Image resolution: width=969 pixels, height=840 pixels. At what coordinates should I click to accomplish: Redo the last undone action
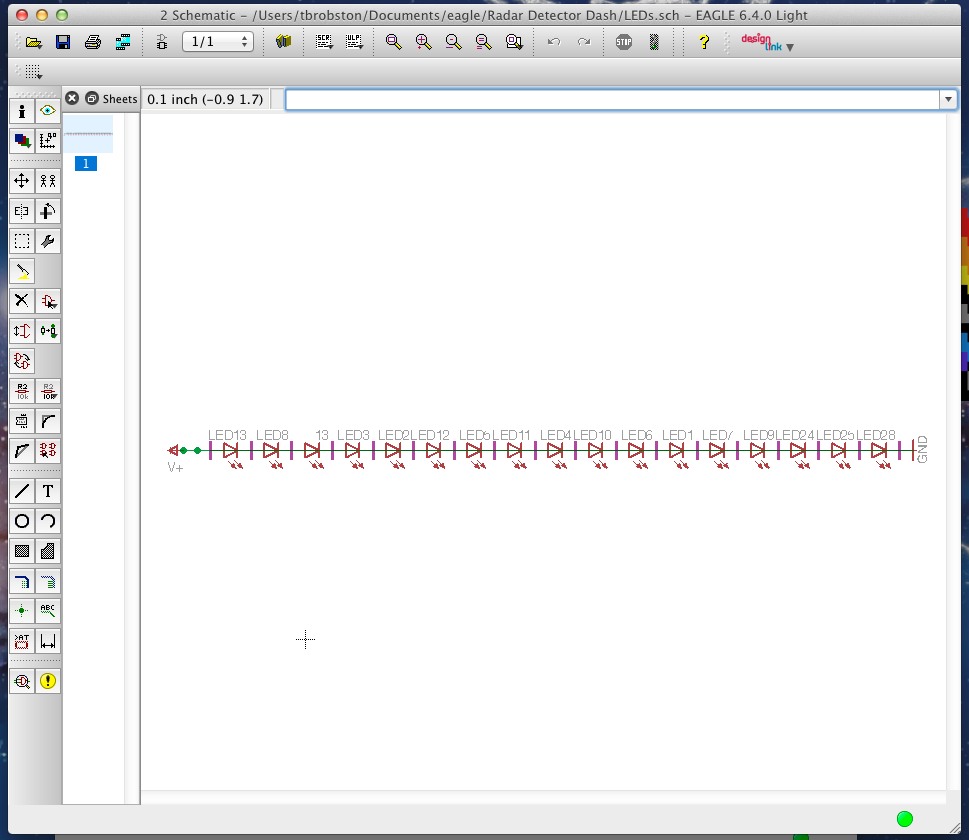tap(584, 42)
